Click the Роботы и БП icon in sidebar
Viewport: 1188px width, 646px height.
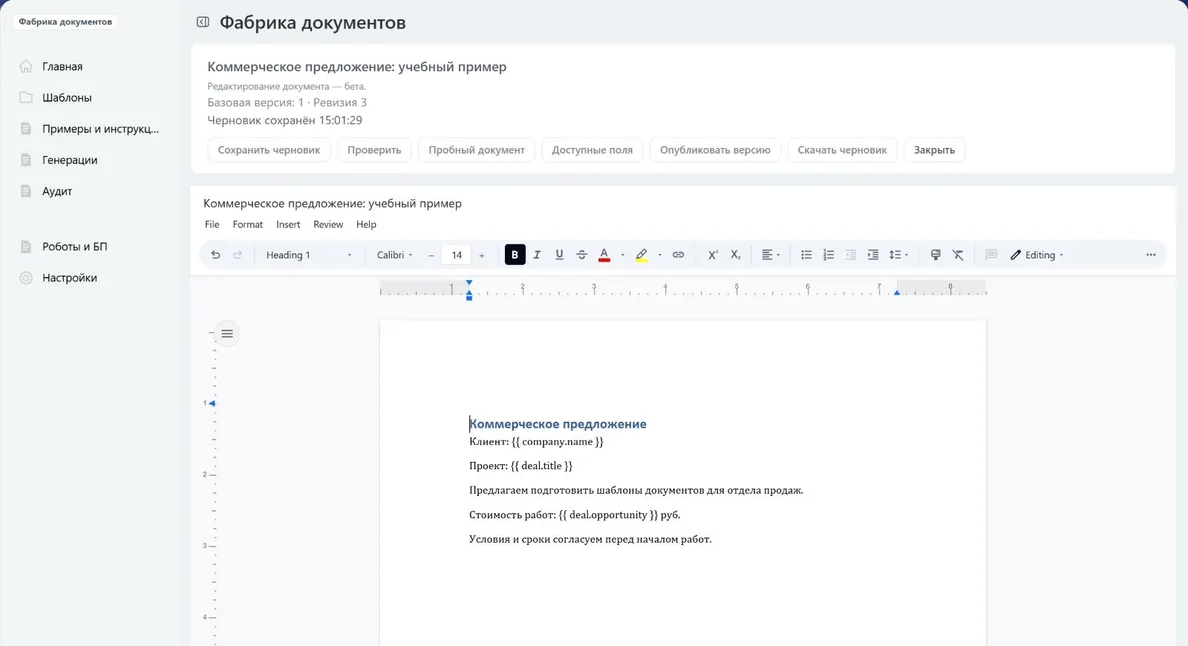[26, 246]
